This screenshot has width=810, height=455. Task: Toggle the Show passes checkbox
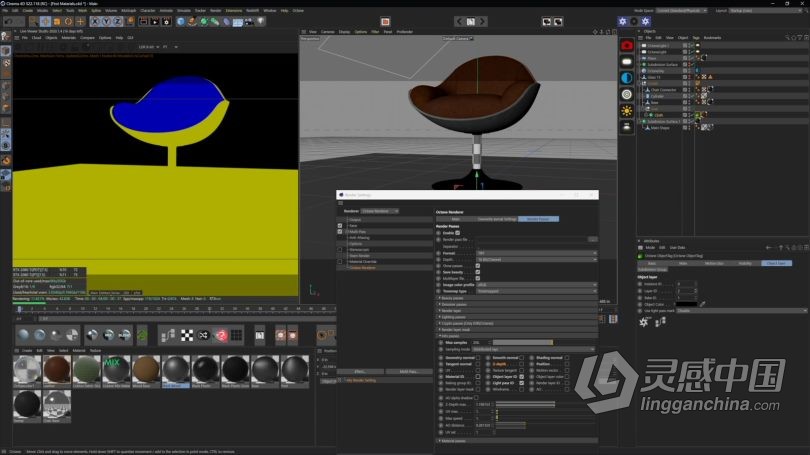[x=477, y=265]
